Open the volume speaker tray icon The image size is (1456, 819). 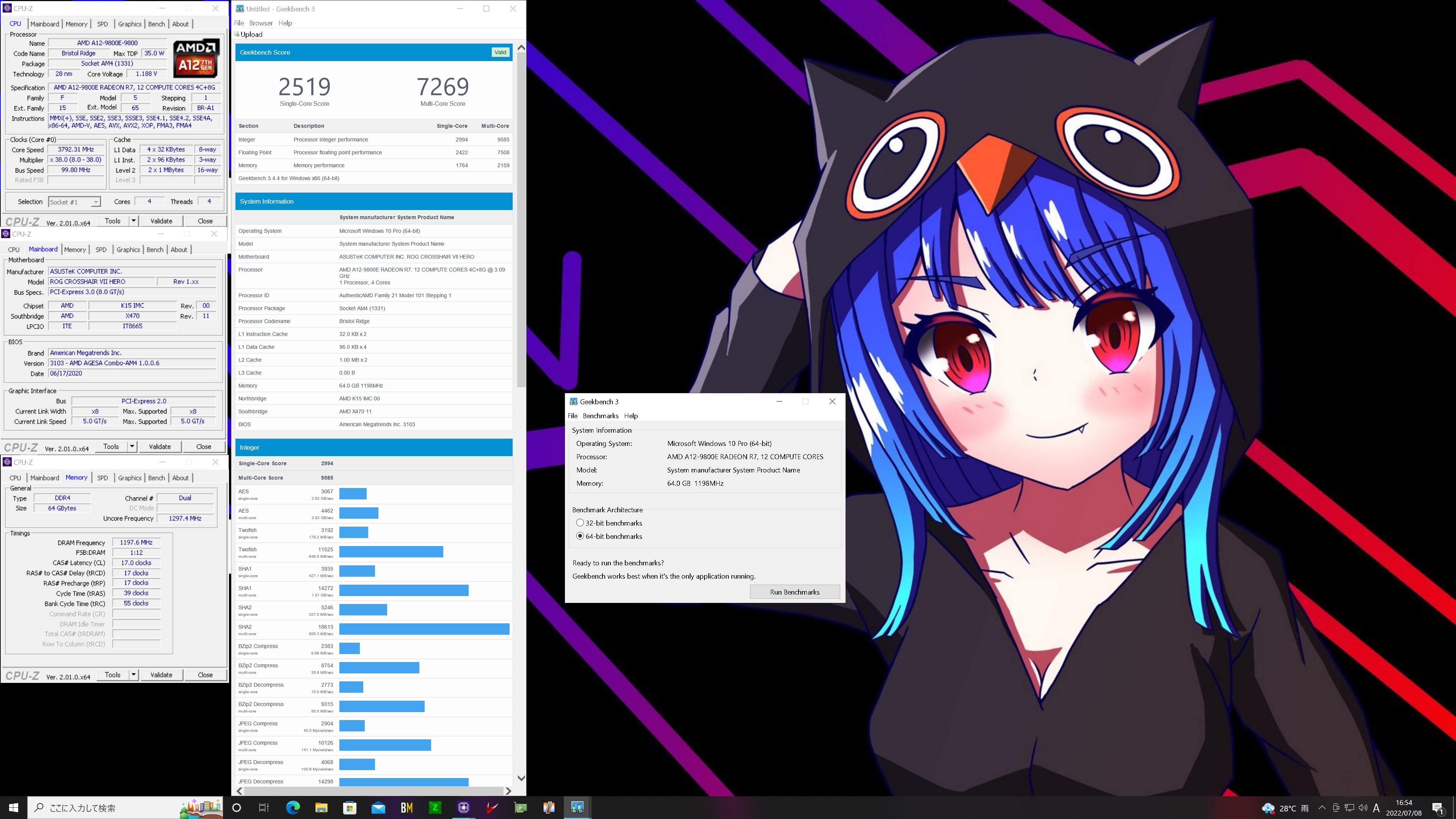pos(1363,808)
